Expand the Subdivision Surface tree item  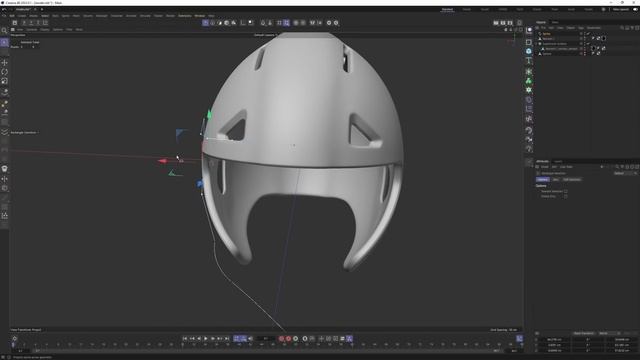click(x=536, y=44)
